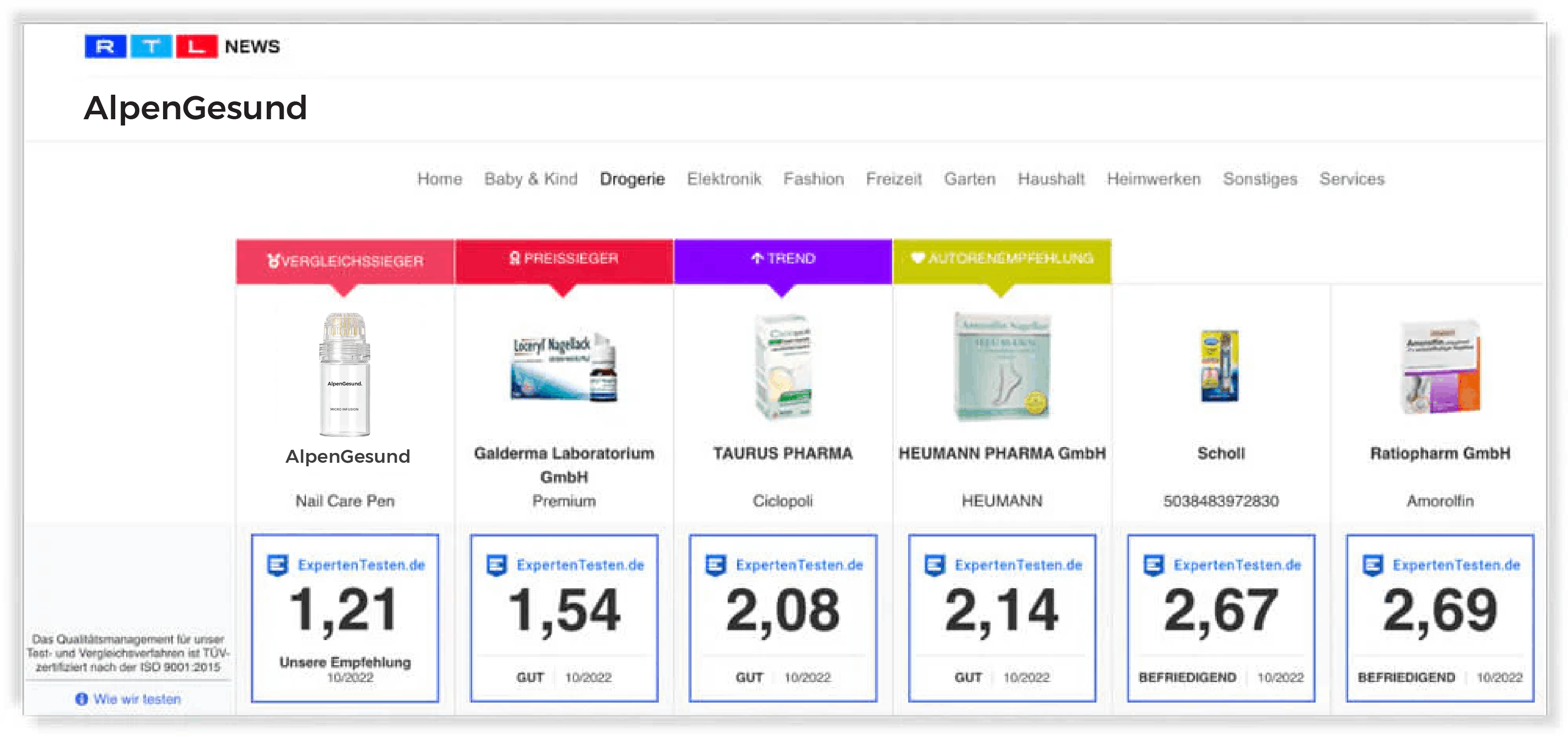
Task: Click the Preissieger badge
Action: [x=564, y=261]
